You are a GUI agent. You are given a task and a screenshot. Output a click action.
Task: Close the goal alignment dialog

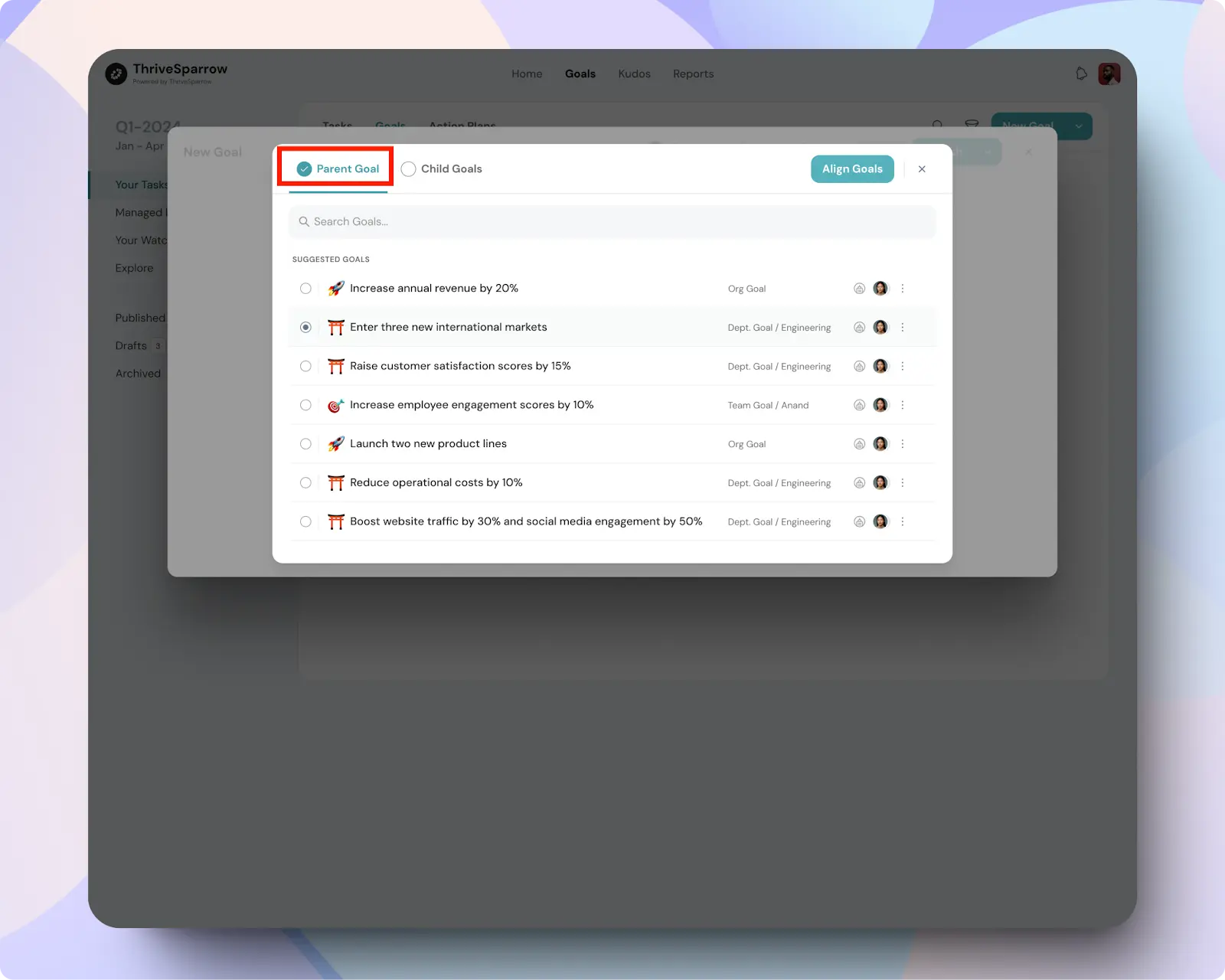(x=922, y=169)
